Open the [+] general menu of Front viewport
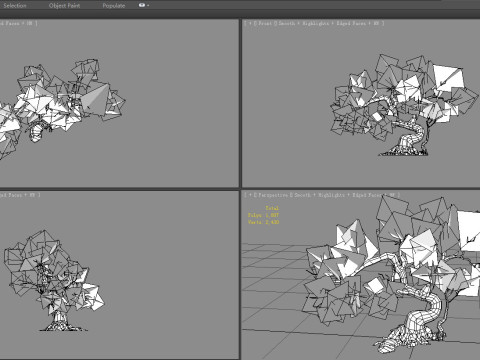Viewport: 480px width, 360px height. 250,23
